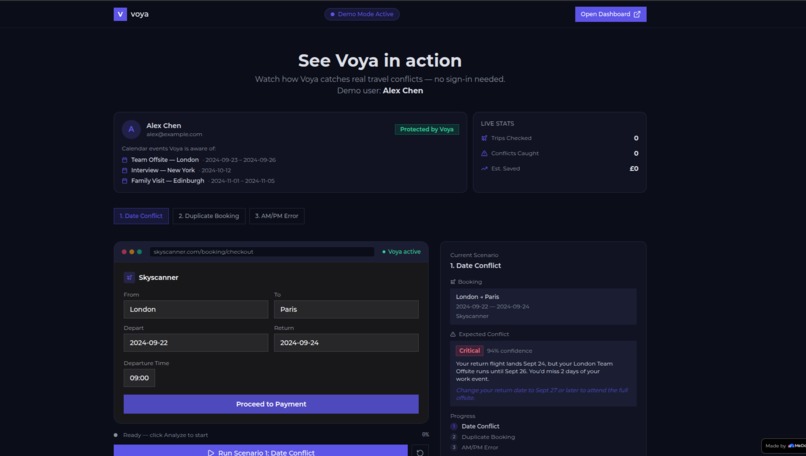Click the Voya active status indicator
806x456 pixels.
[401, 252]
